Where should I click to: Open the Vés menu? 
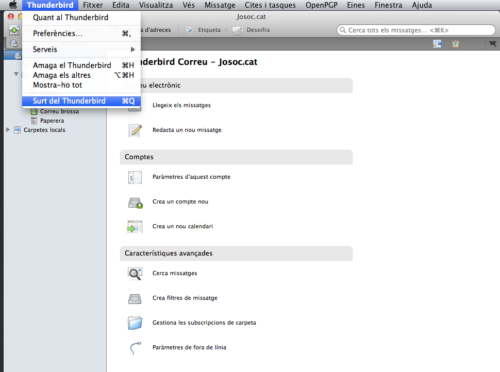[189, 5]
